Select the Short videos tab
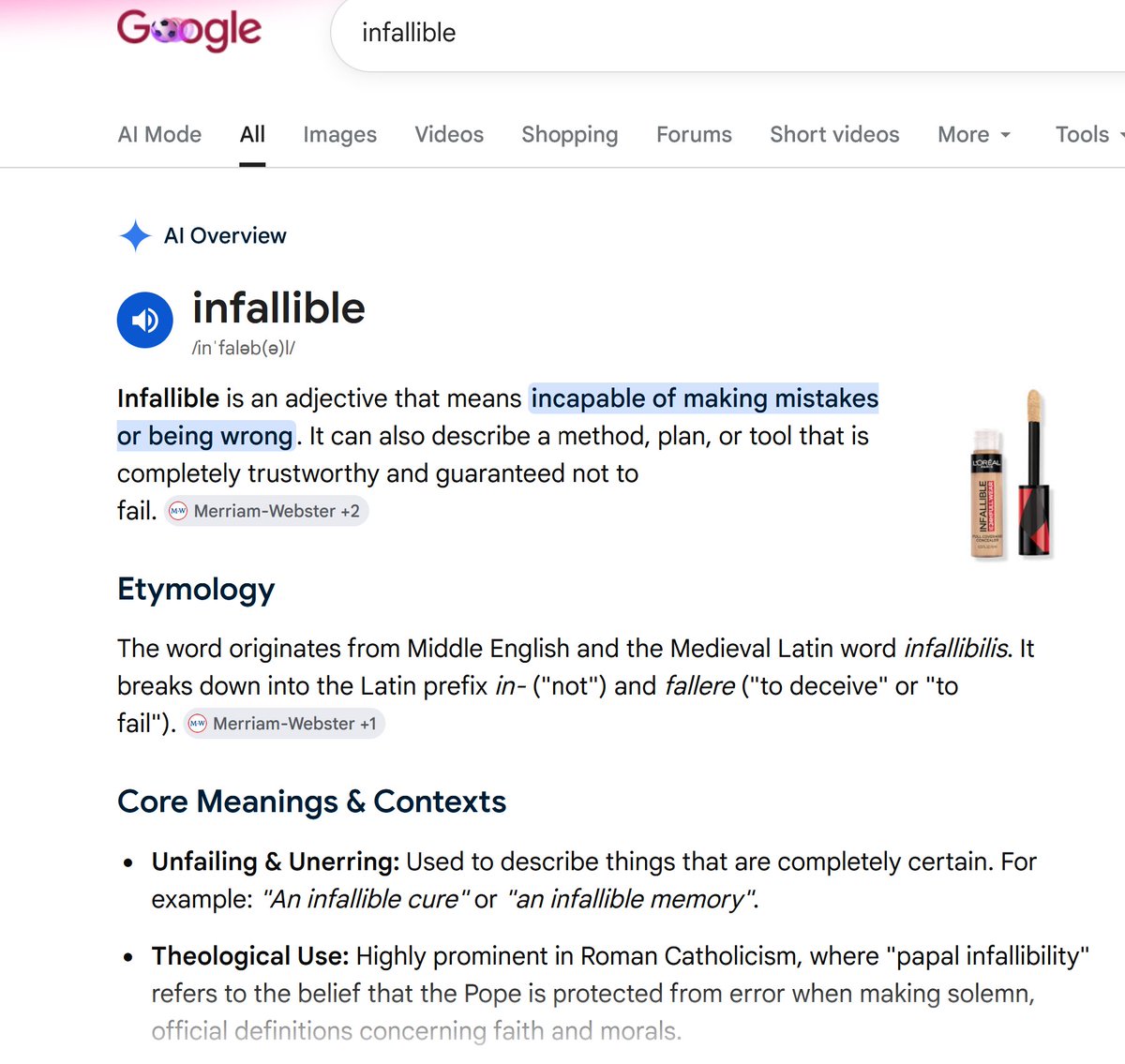Screen dimensions: 1125x1064 834,135
